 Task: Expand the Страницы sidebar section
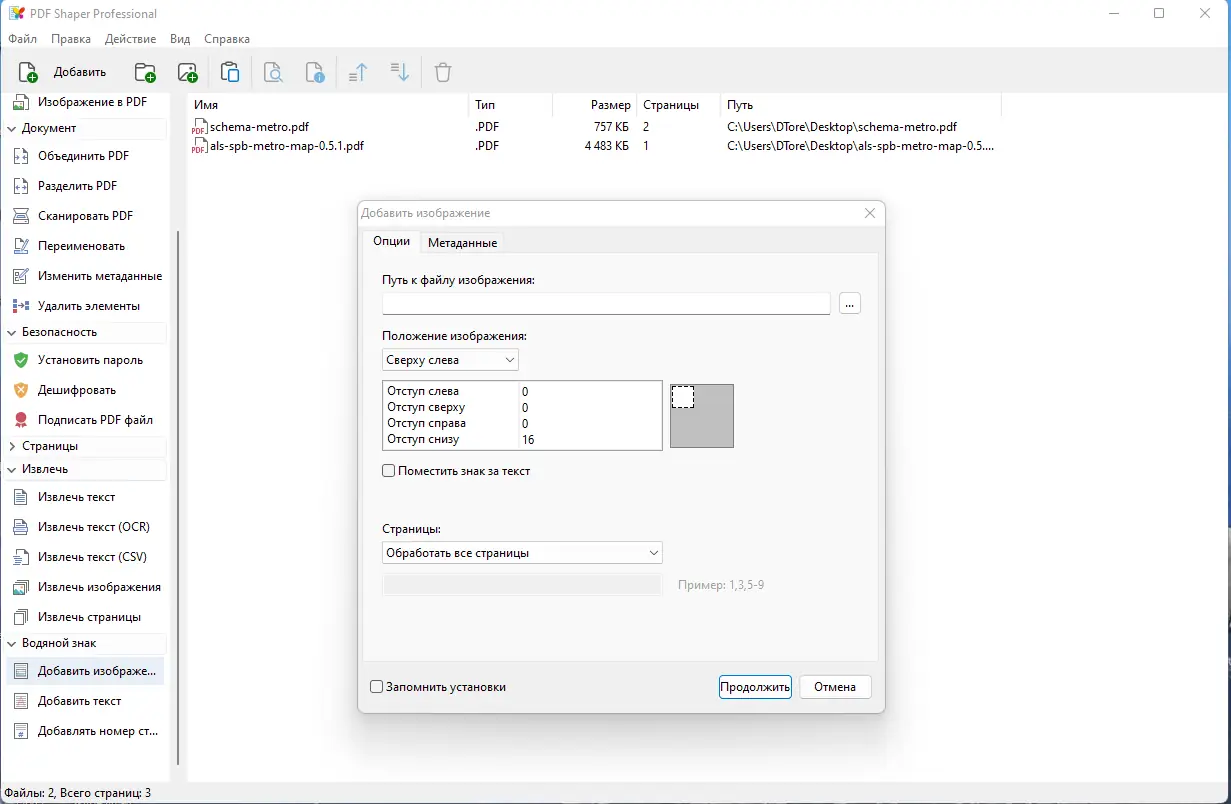coord(12,446)
